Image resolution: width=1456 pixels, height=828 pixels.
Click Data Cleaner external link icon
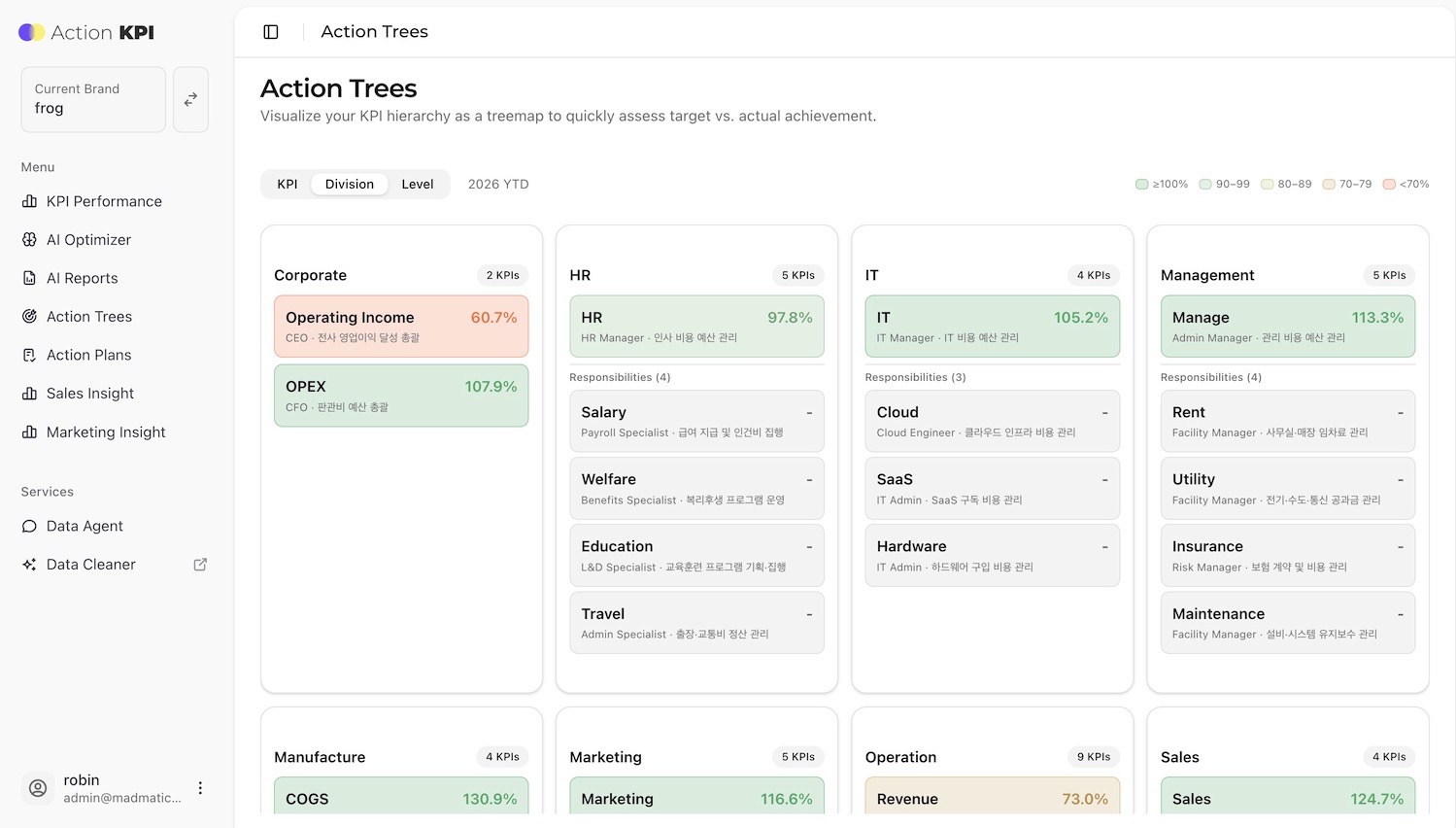click(x=200, y=565)
